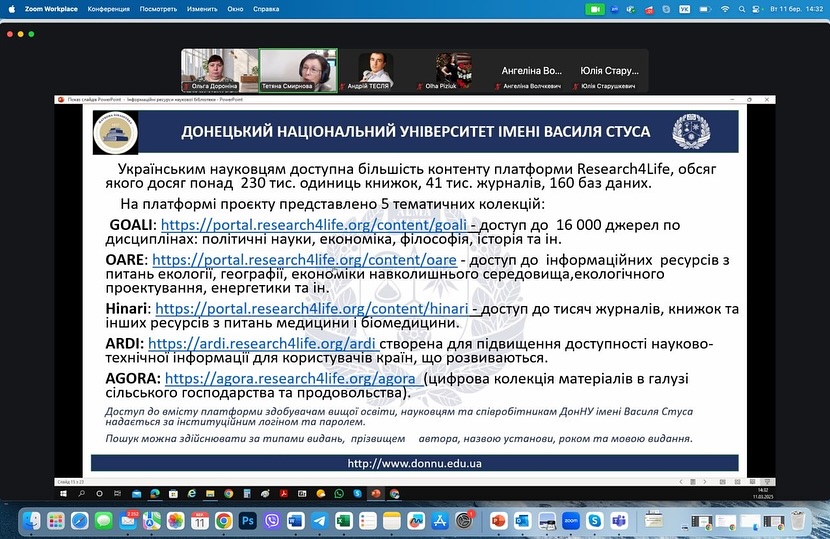
Task: Open Microsoft Teams in the dock
Action: click(x=619, y=521)
